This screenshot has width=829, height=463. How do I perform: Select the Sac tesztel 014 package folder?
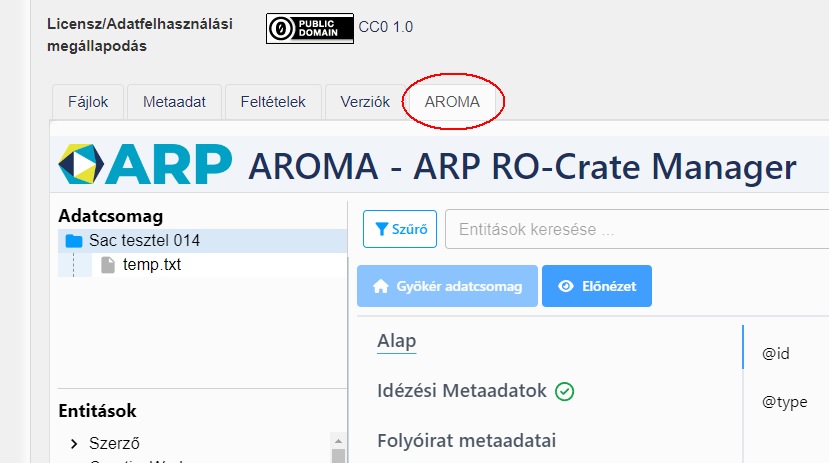[x=202, y=241]
